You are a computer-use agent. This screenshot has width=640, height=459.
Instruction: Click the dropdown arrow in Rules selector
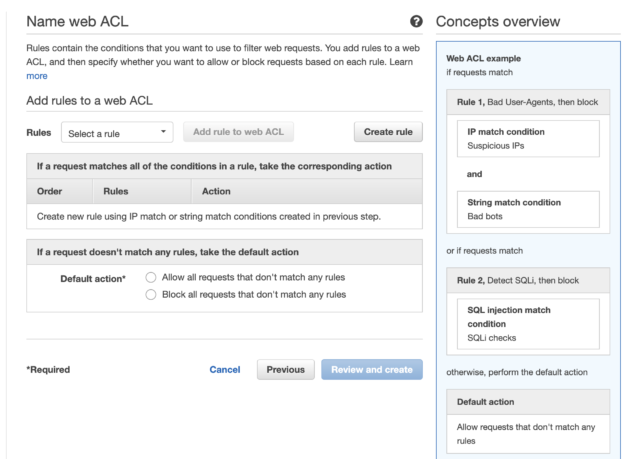[x=163, y=132]
